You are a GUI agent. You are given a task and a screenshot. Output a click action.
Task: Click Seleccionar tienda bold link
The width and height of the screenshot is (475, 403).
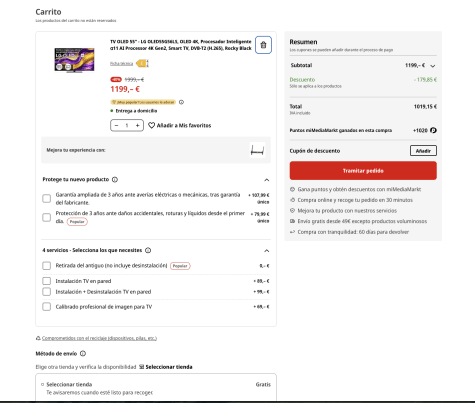pyautogui.click(x=169, y=367)
